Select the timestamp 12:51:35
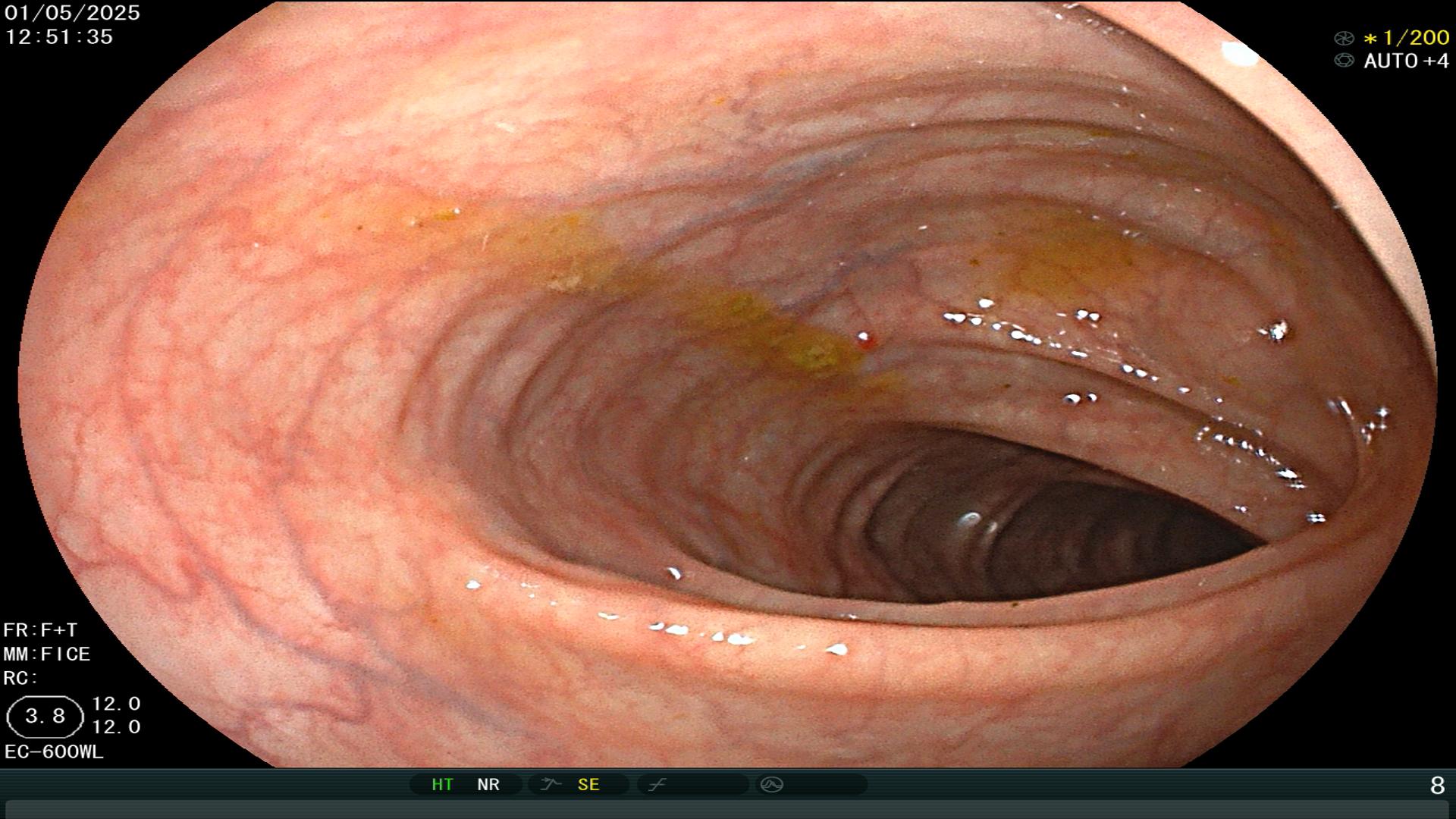 (59, 37)
